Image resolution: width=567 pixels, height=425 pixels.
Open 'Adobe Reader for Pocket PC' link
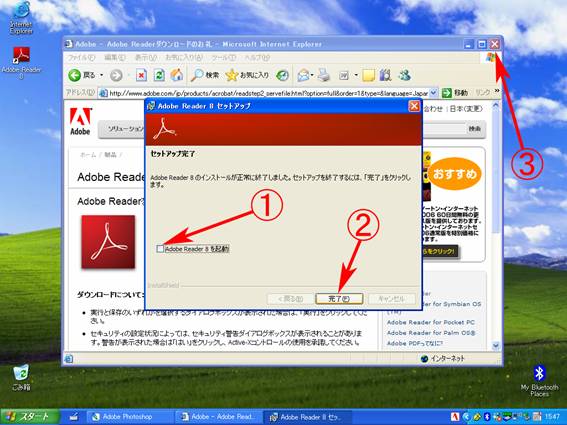coord(431,322)
